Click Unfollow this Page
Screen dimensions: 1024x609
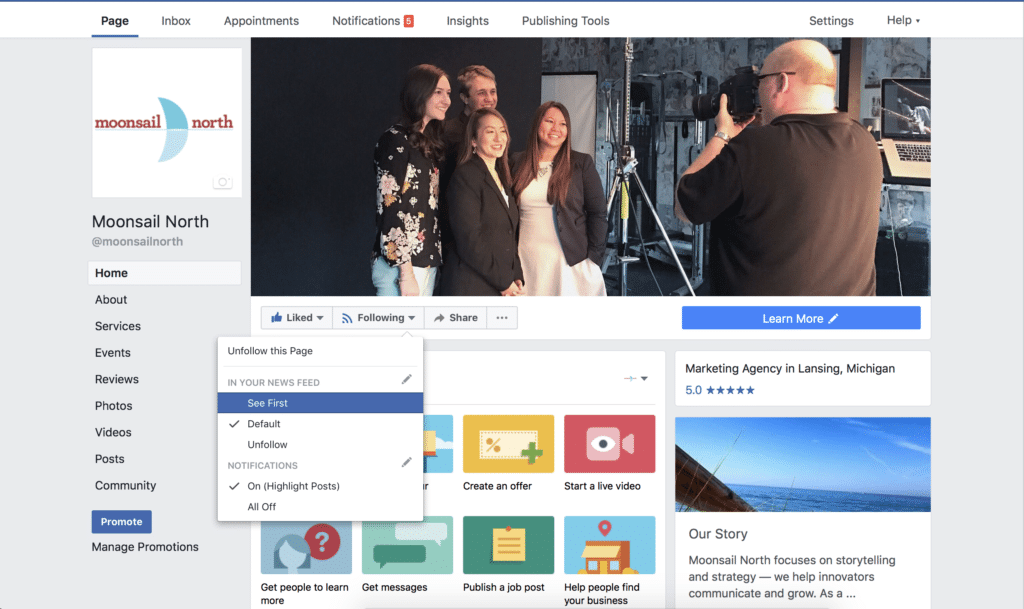pos(270,351)
